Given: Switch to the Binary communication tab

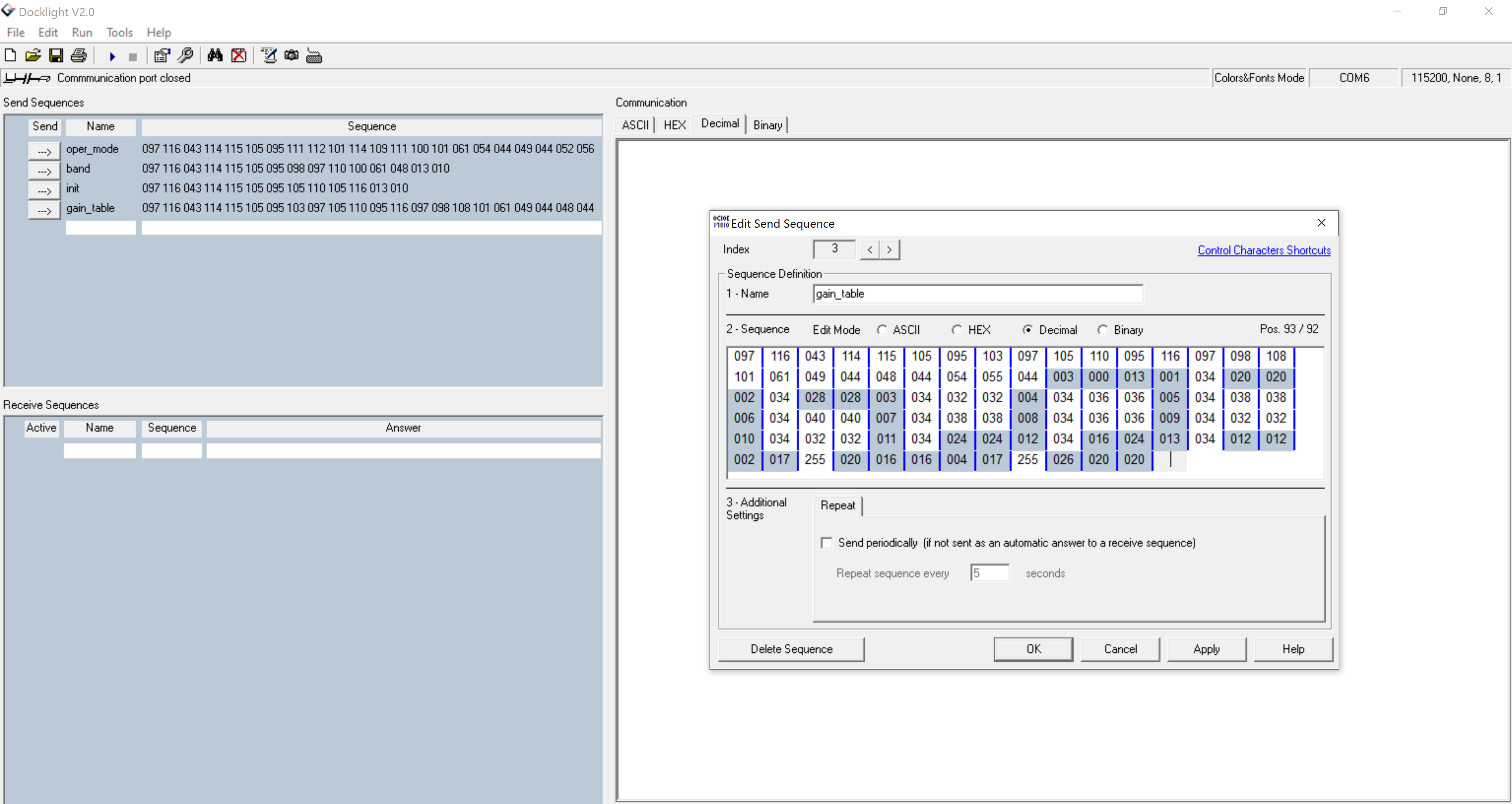Looking at the screenshot, I should coord(767,124).
